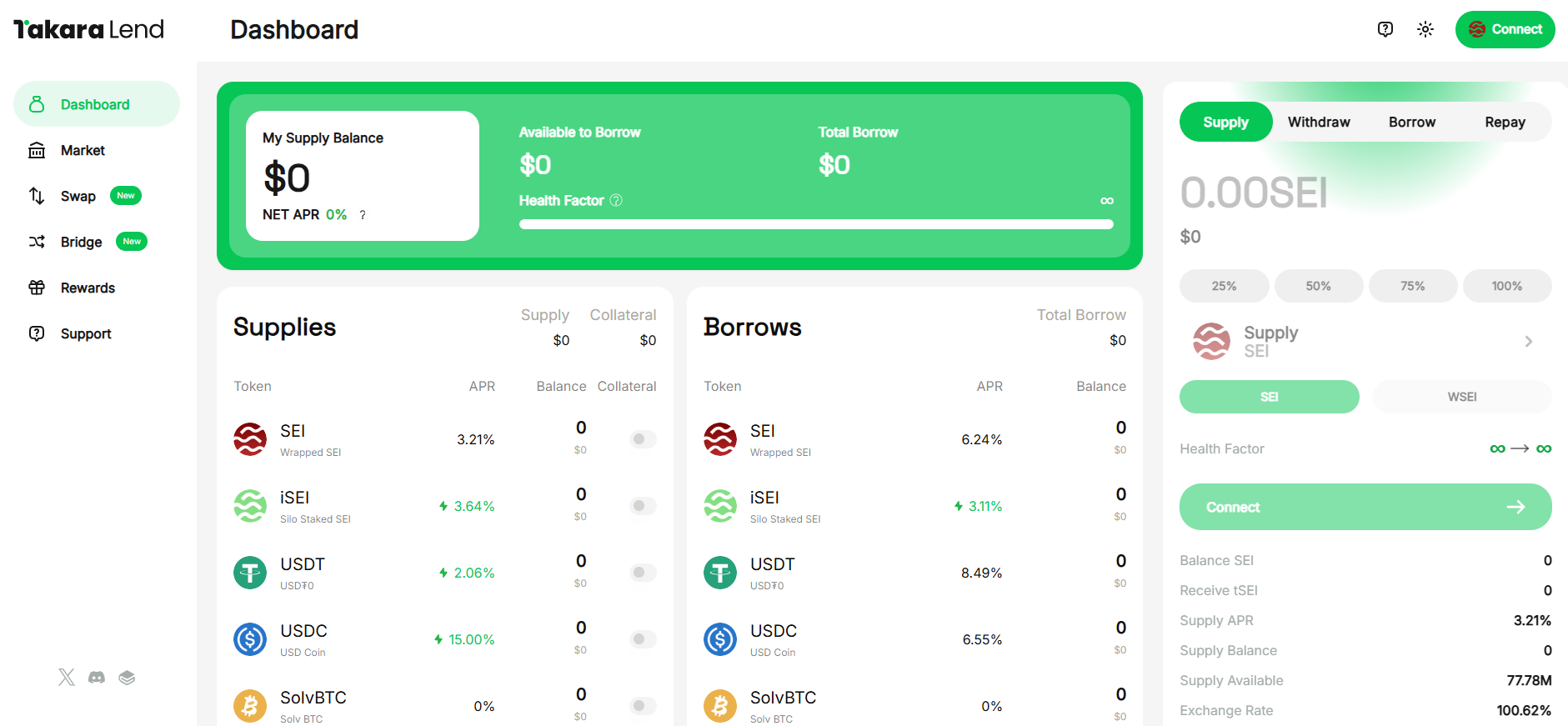Click the help question mark icon in header
Image resolution: width=1568 pixels, height=726 pixels.
coord(1385,29)
